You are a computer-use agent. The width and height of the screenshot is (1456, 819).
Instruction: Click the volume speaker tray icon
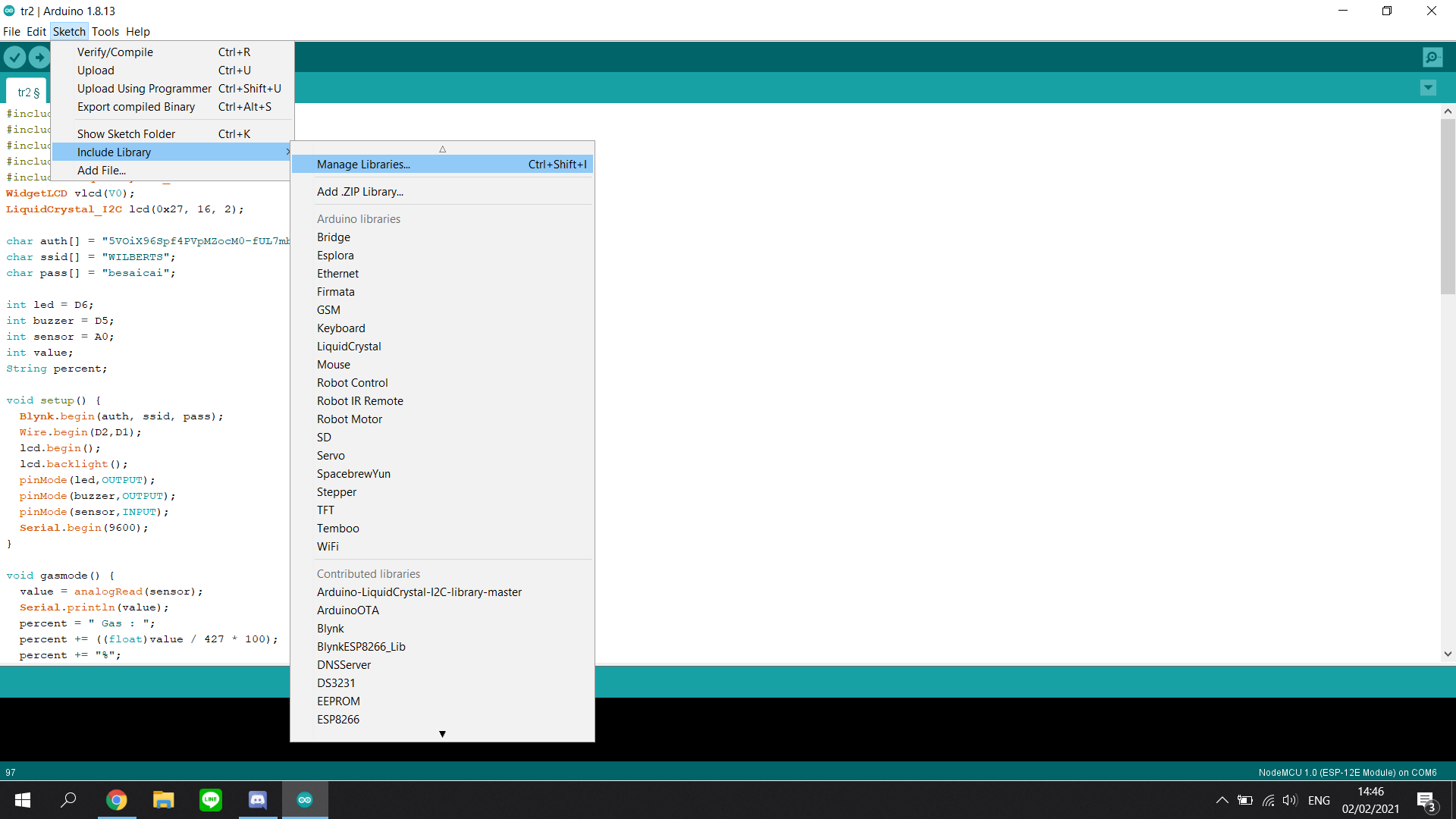click(1289, 800)
